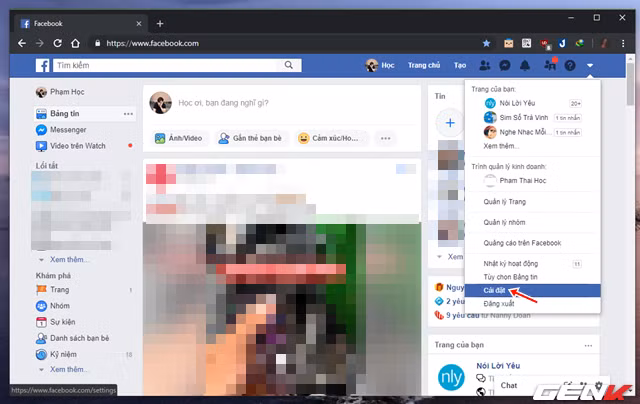The height and width of the screenshot is (404, 640).
Task: Open Bảng tin options ellipsis
Action: pyautogui.click(x=128, y=114)
